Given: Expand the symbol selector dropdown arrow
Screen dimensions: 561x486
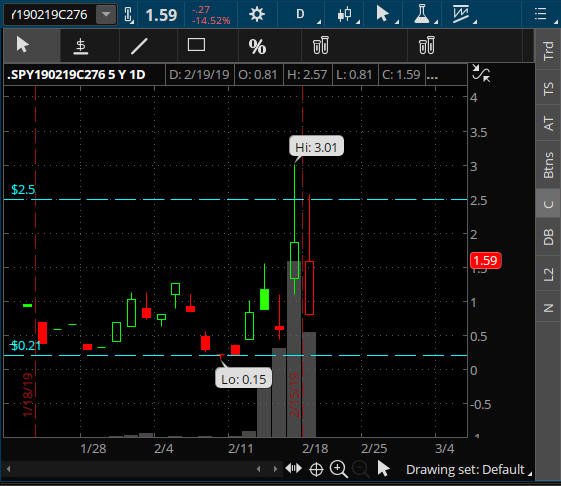Looking at the screenshot, I should (x=106, y=14).
